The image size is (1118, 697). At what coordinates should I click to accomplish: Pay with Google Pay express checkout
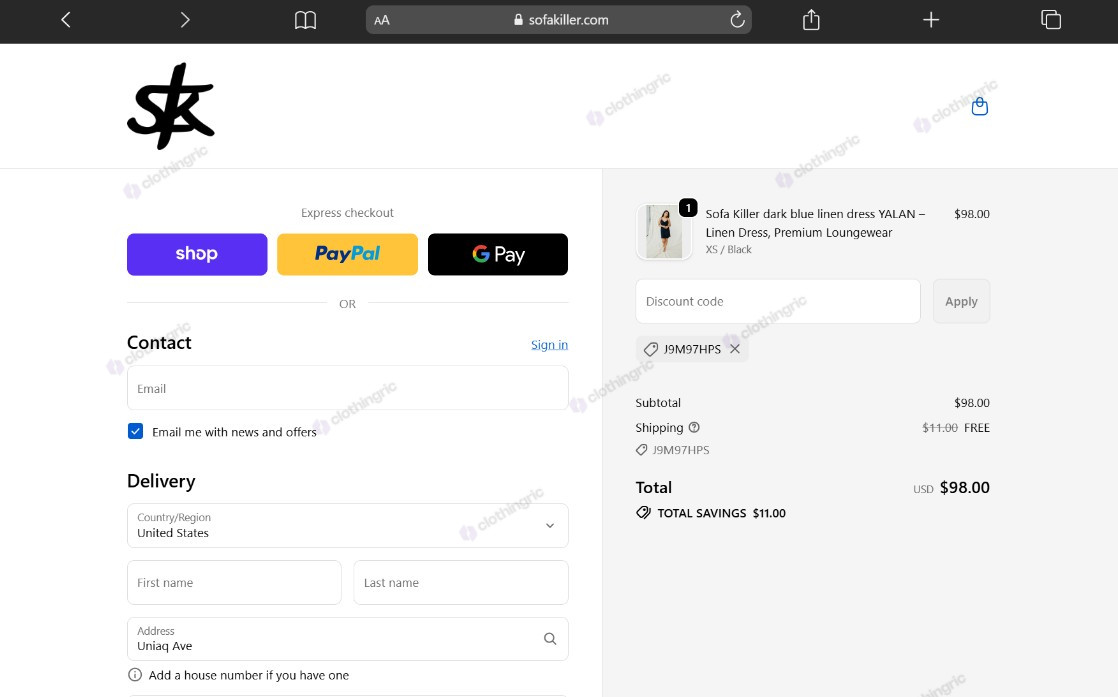pos(498,254)
